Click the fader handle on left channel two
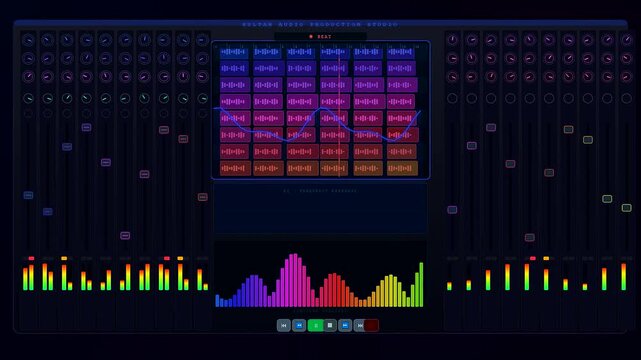The height and width of the screenshot is (360, 641). point(48,212)
